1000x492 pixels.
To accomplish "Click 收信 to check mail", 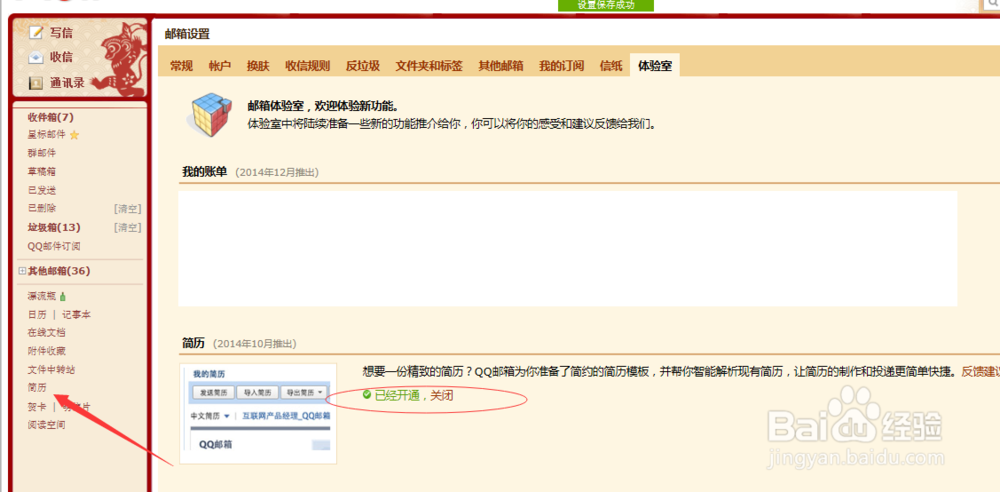I will [61, 57].
